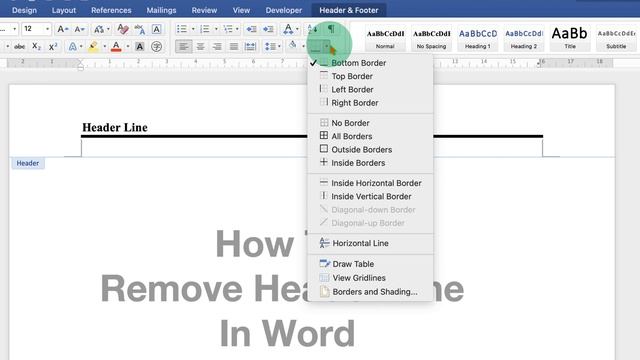
Task: Click the Change Case Aa icon
Action: [98, 29]
